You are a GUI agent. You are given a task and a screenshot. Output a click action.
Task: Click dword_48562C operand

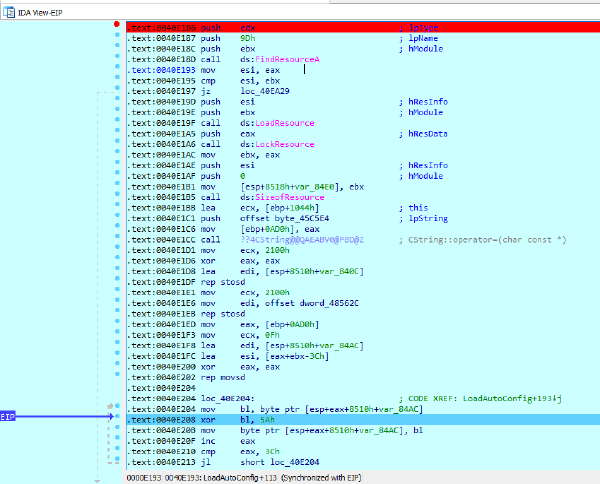(x=329, y=303)
